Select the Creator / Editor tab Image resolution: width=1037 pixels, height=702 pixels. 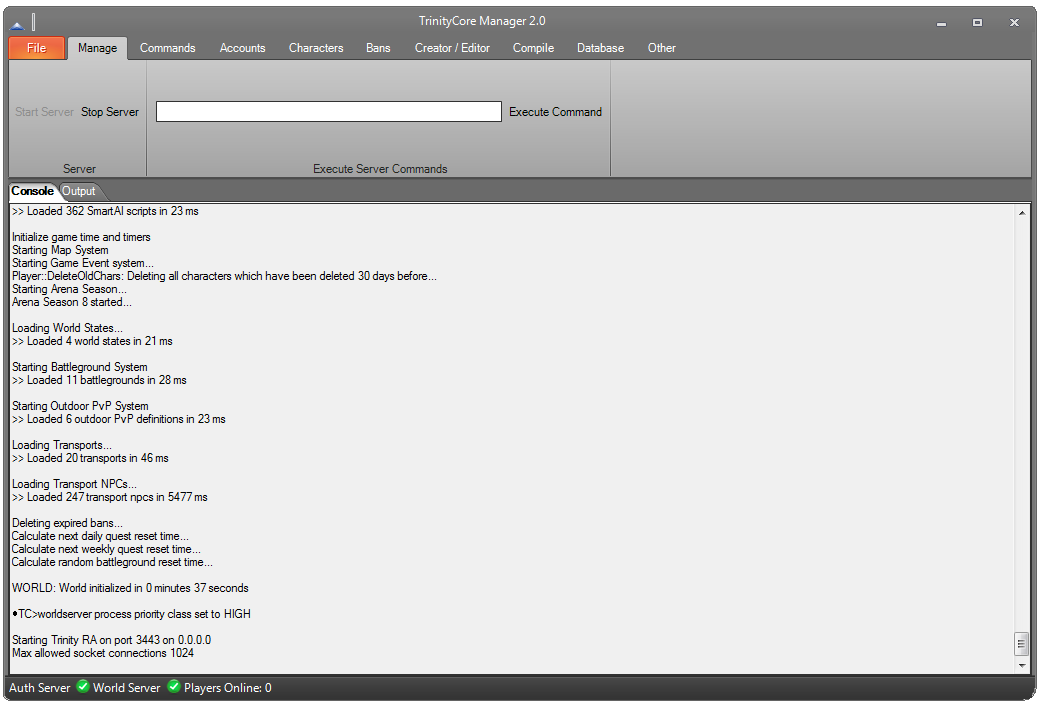click(x=452, y=48)
